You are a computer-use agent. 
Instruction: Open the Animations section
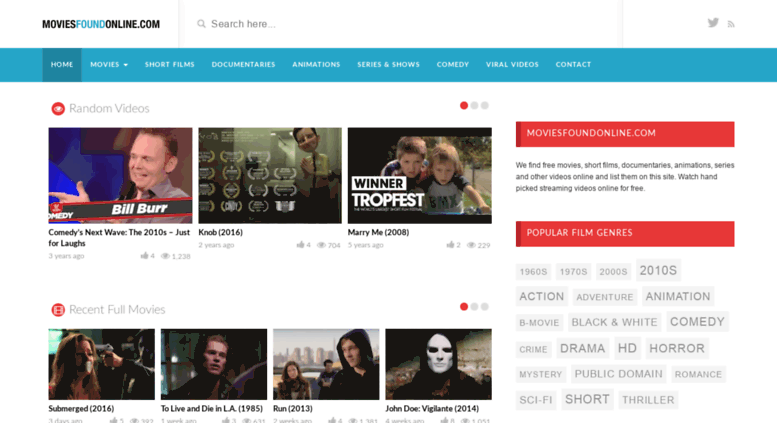tap(316, 65)
